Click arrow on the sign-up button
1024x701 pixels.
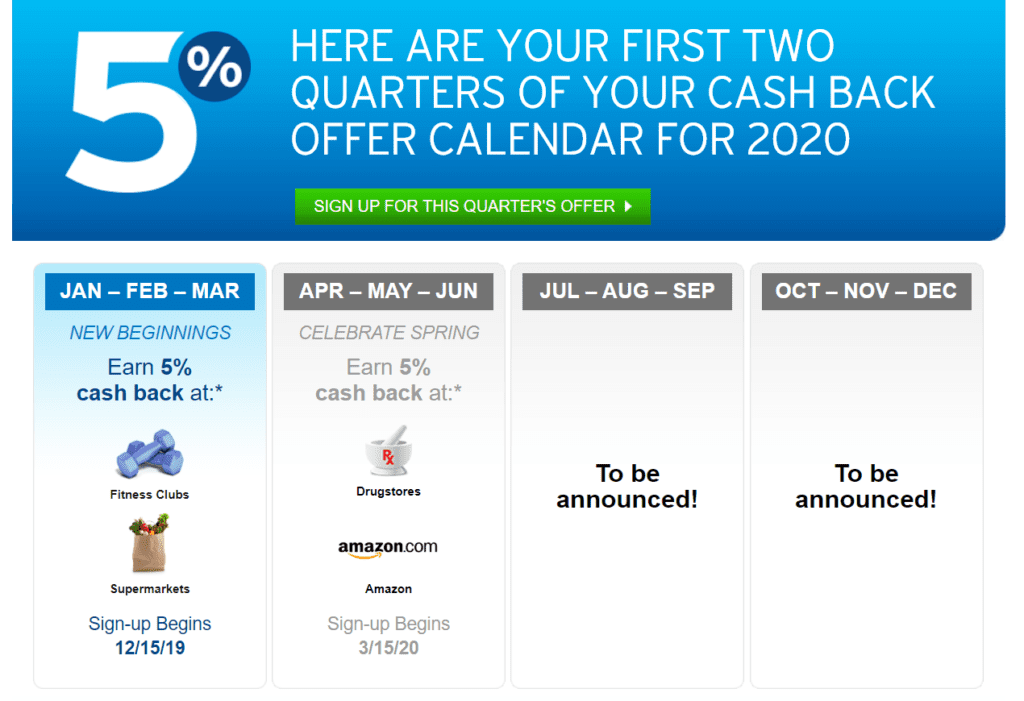pyautogui.click(x=628, y=206)
